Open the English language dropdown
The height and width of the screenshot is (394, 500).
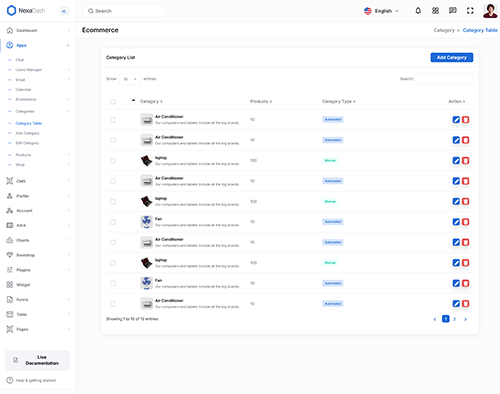click(x=381, y=11)
